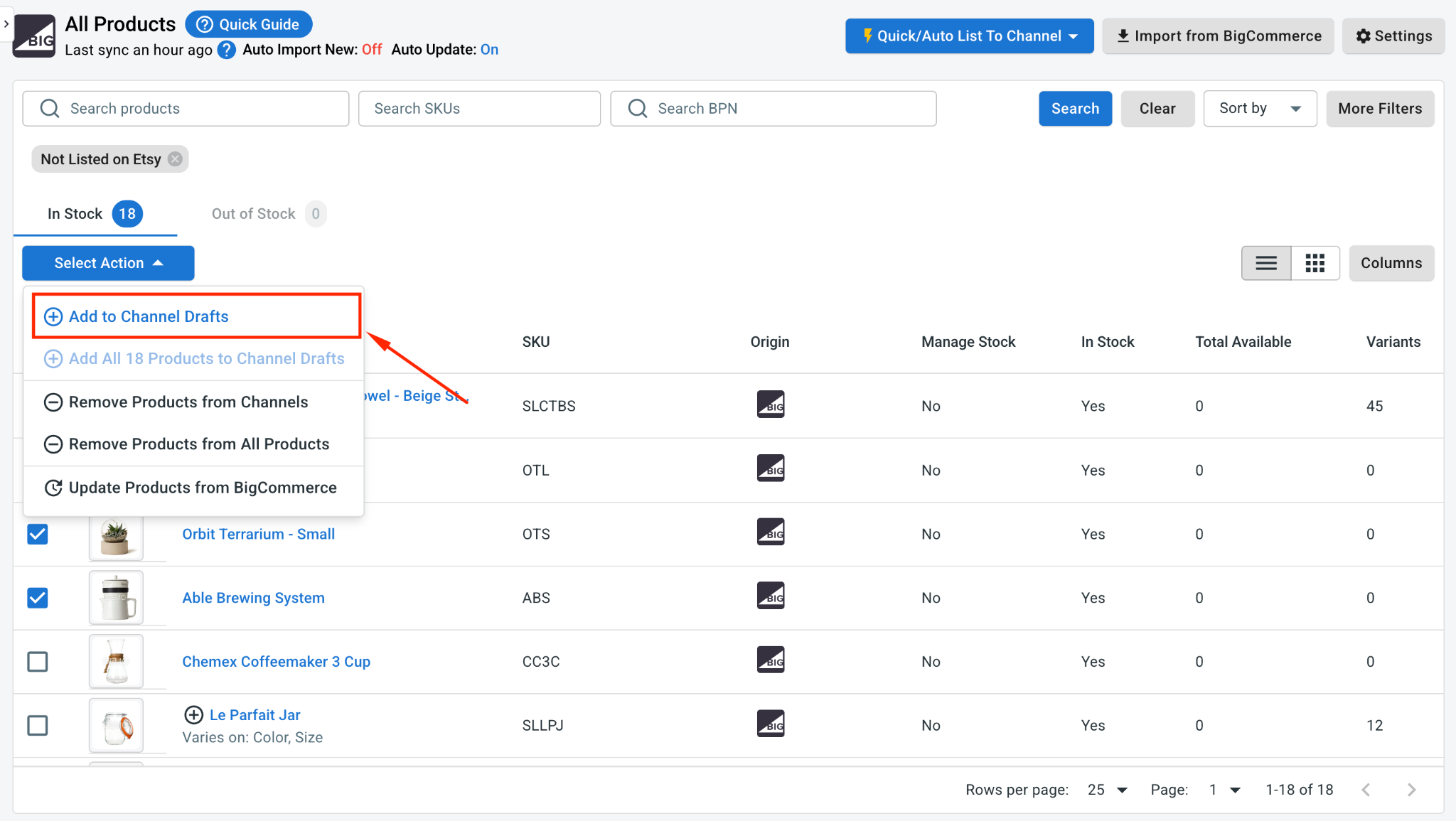Click the Total Available column header
The height and width of the screenshot is (821, 1456).
point(1243,342)
